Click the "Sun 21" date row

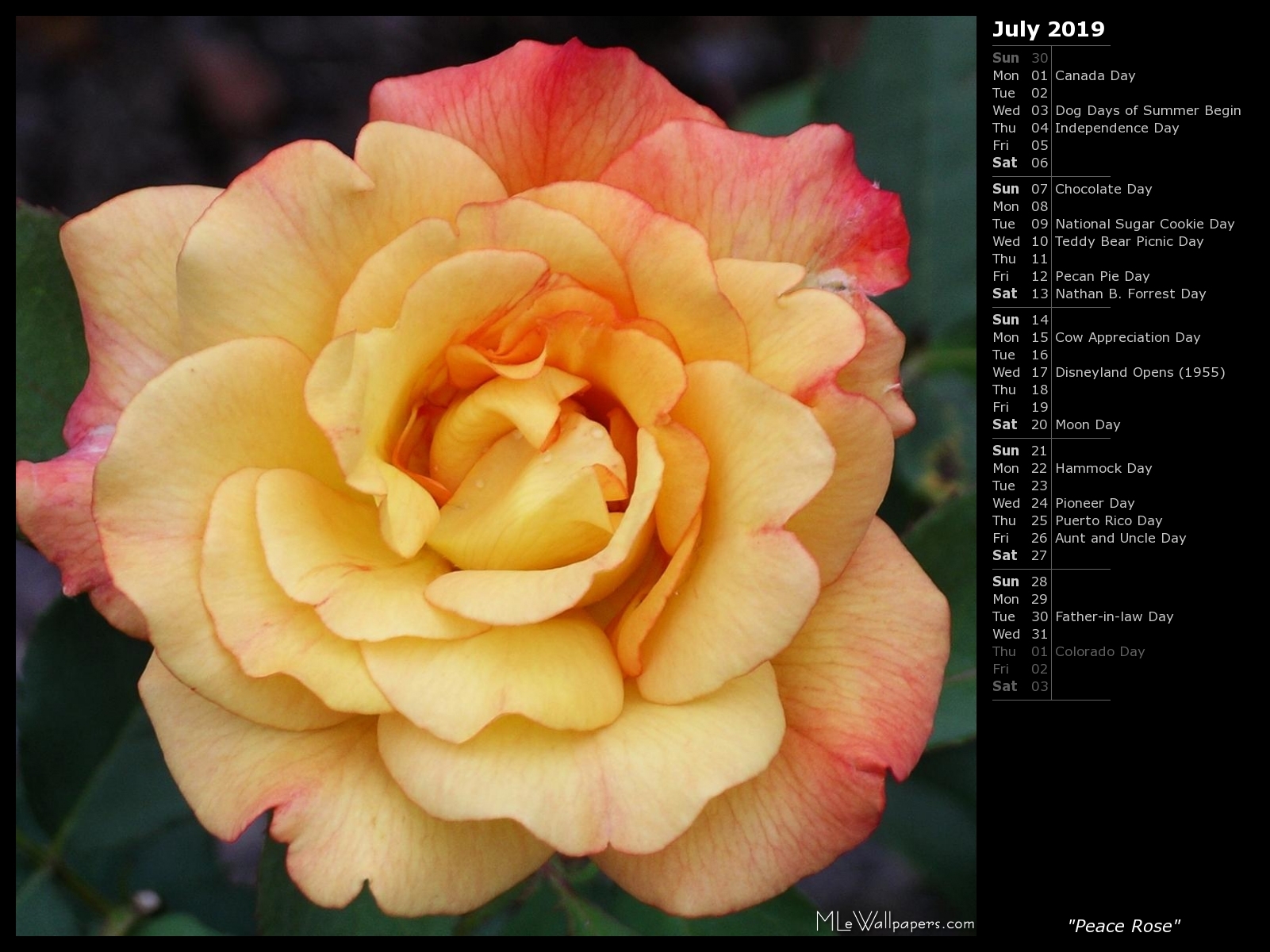point(1020,451)
